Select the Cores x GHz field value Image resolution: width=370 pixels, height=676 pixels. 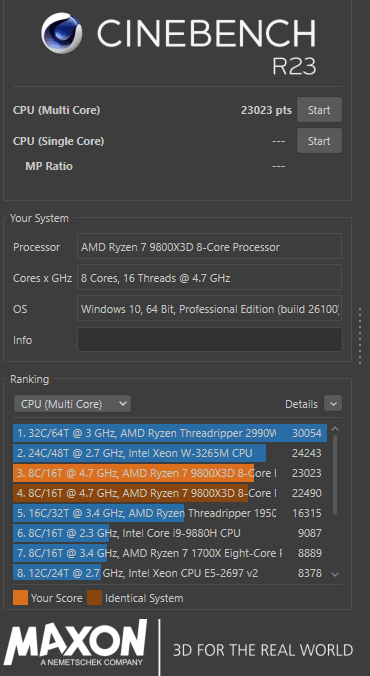pyautogui.click(x=210, y=278)
